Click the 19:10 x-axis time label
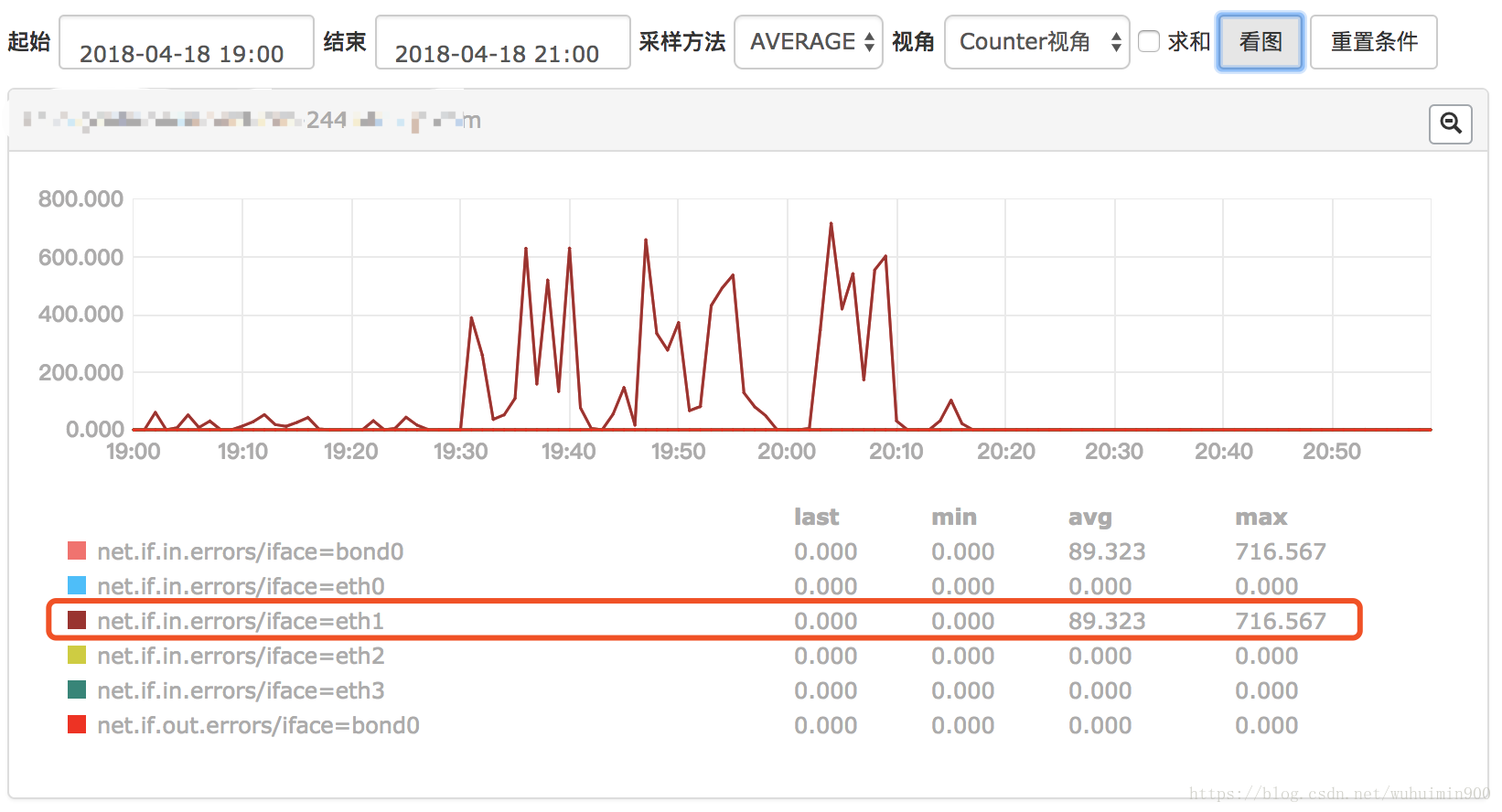This screenshot has width=1502, height=812. [242, 451]
